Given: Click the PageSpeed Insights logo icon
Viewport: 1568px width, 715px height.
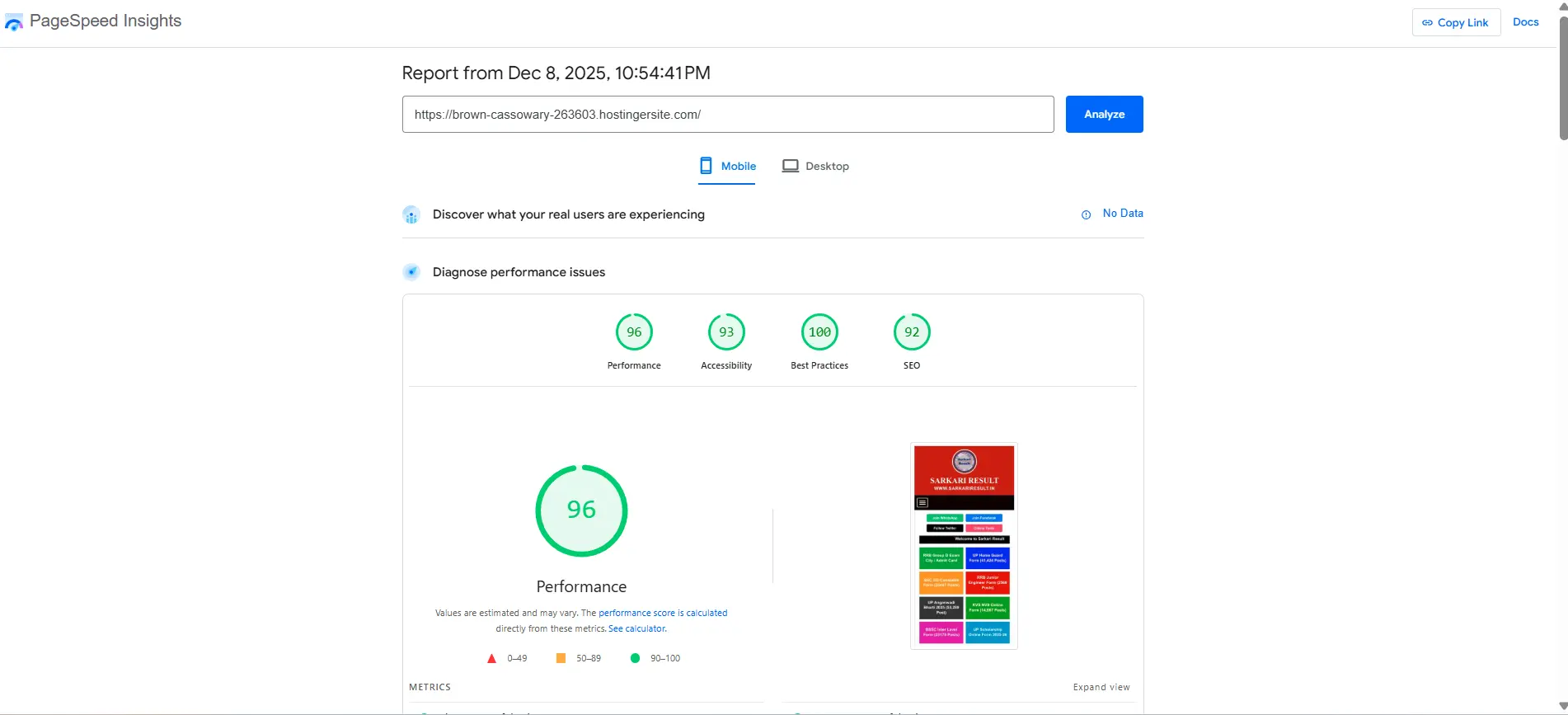Looking at the screenshot, I should point(14,23).
